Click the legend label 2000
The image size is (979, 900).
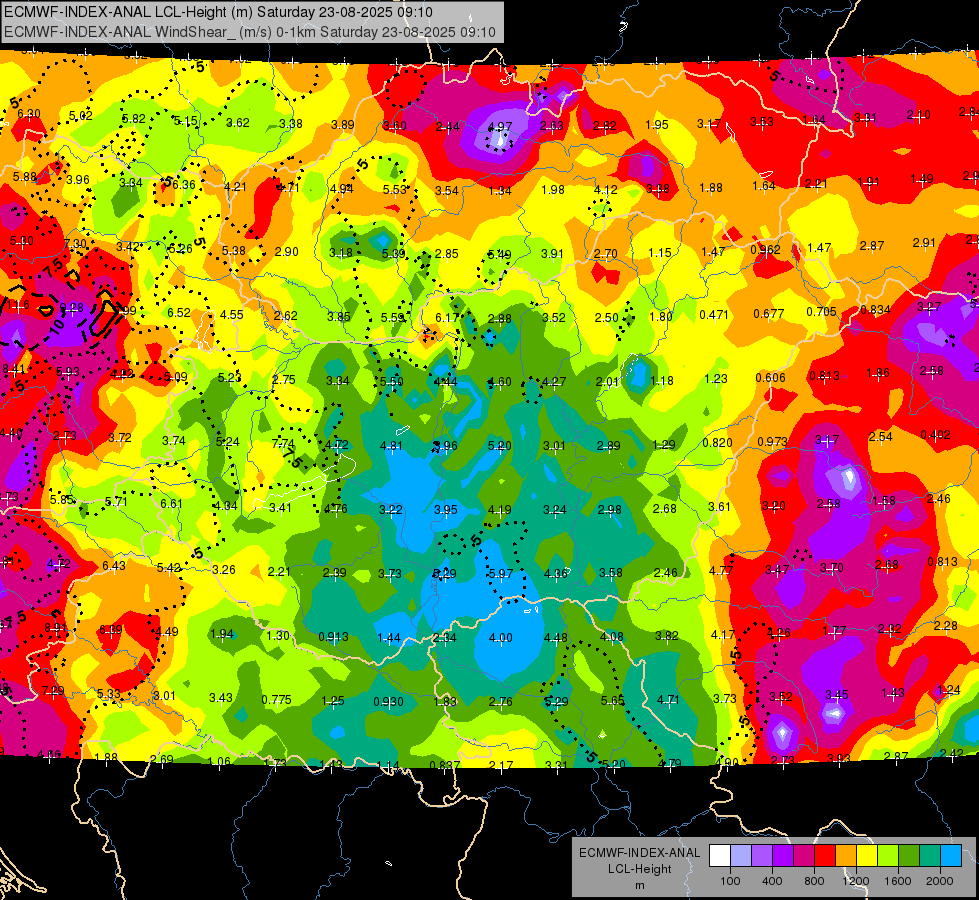[939, 881]
